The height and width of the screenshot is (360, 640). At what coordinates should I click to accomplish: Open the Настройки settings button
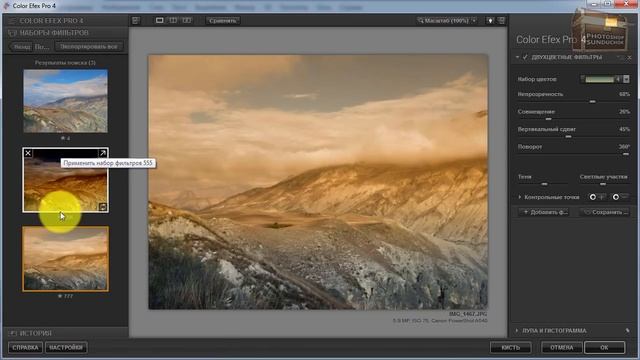point(66,348)
